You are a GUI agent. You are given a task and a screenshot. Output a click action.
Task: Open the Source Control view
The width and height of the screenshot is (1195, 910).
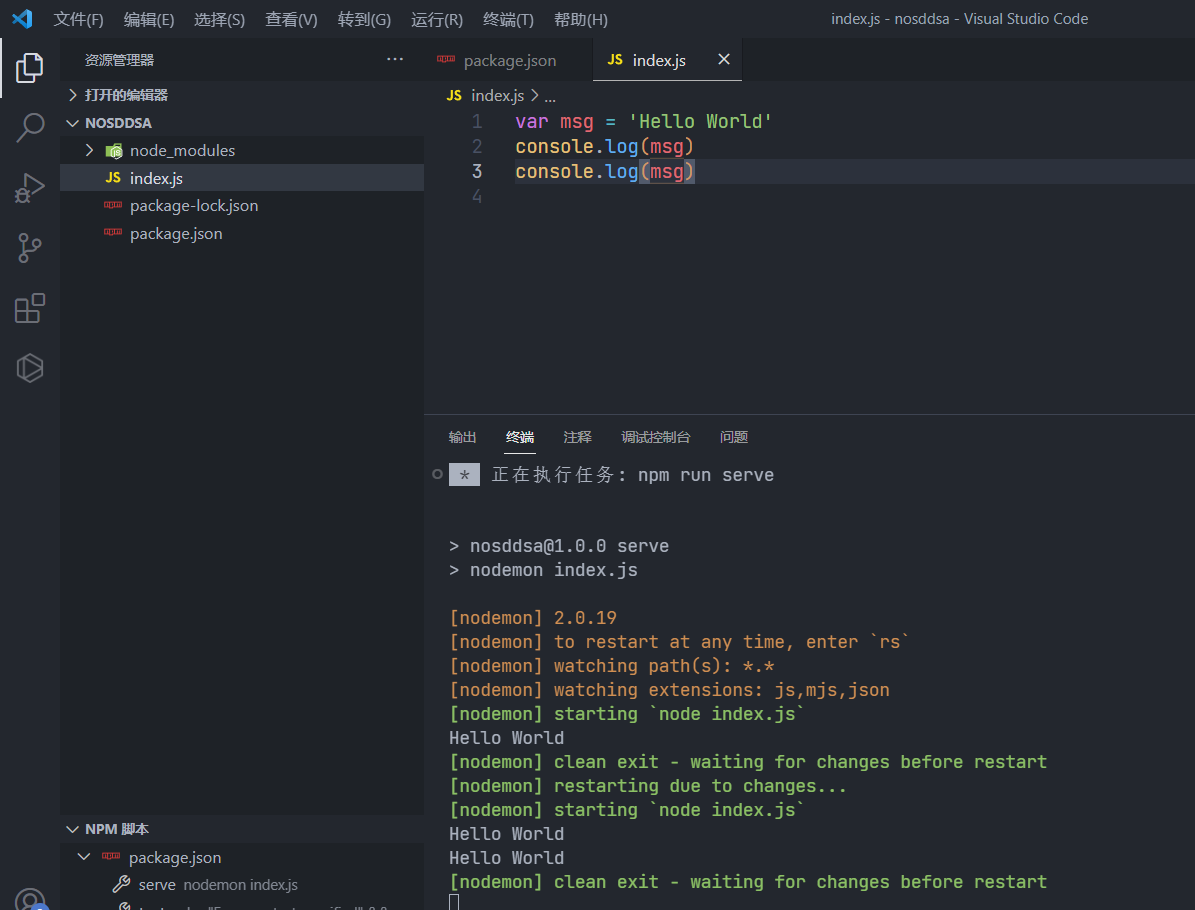click(30, 248)
